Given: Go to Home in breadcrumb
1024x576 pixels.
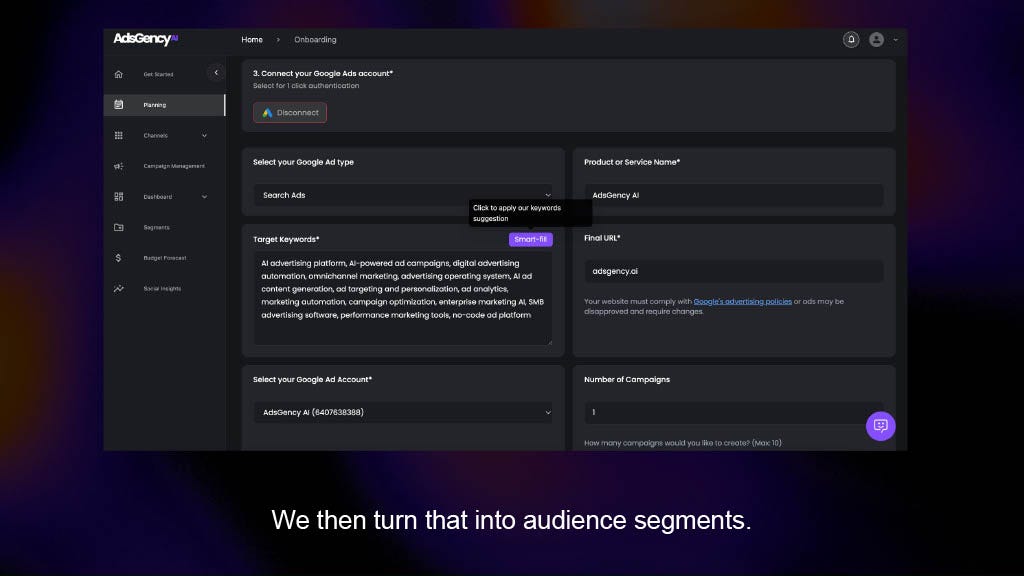Looking at the screenshot, I should [x=252, y=40].
